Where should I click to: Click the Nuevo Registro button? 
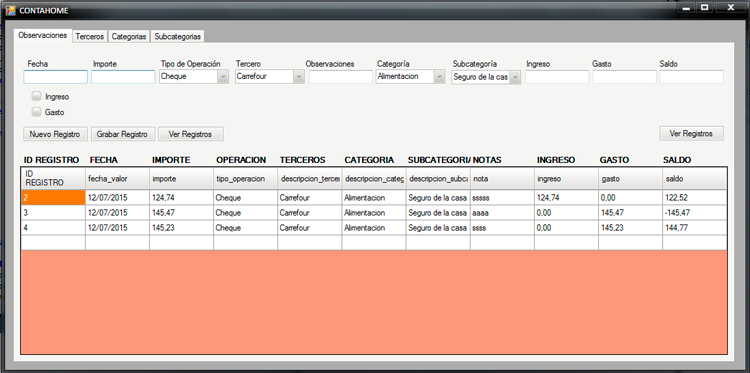(55, 134)
